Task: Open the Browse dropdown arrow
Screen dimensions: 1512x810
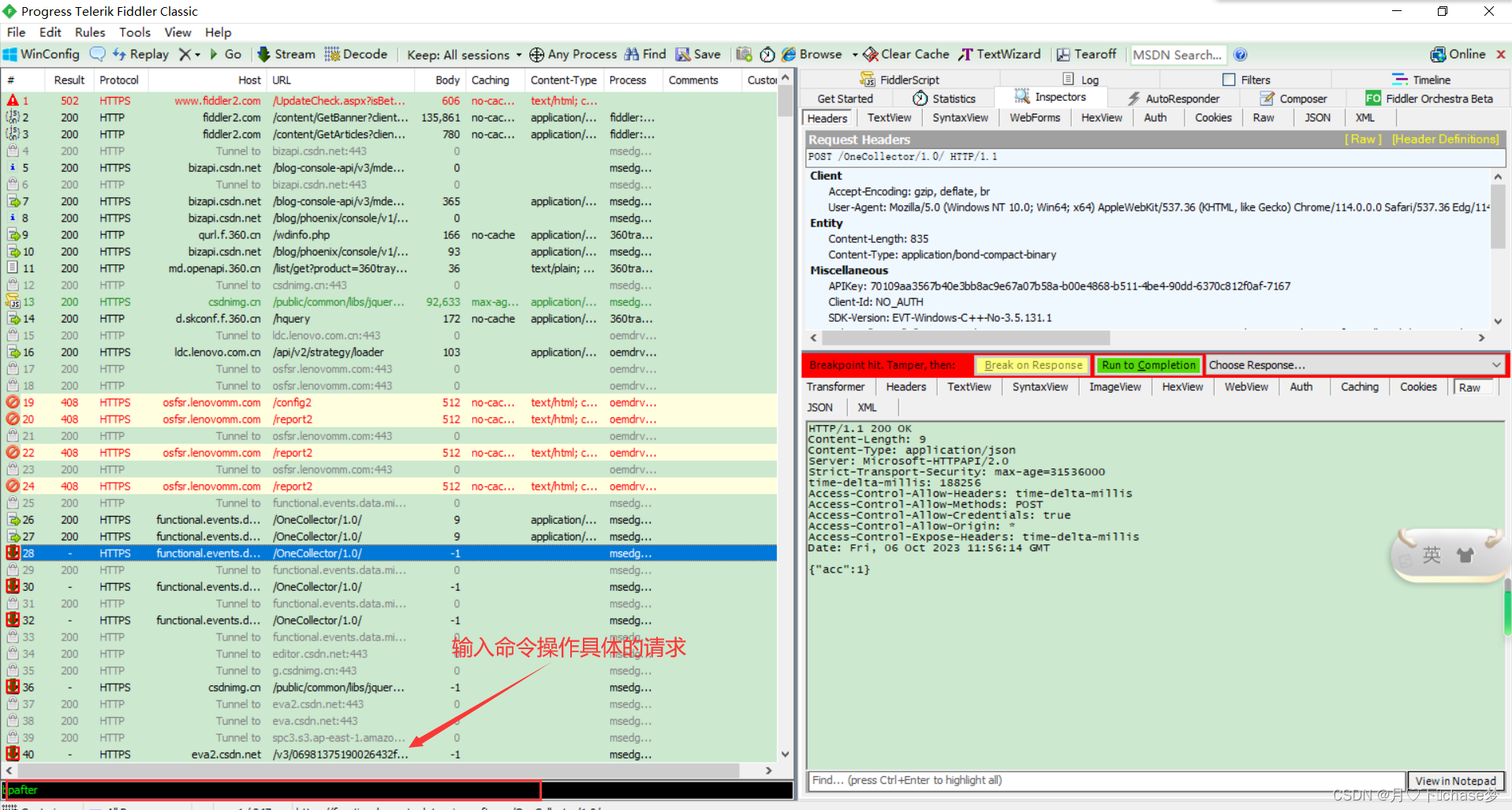Action: [855, 55]
